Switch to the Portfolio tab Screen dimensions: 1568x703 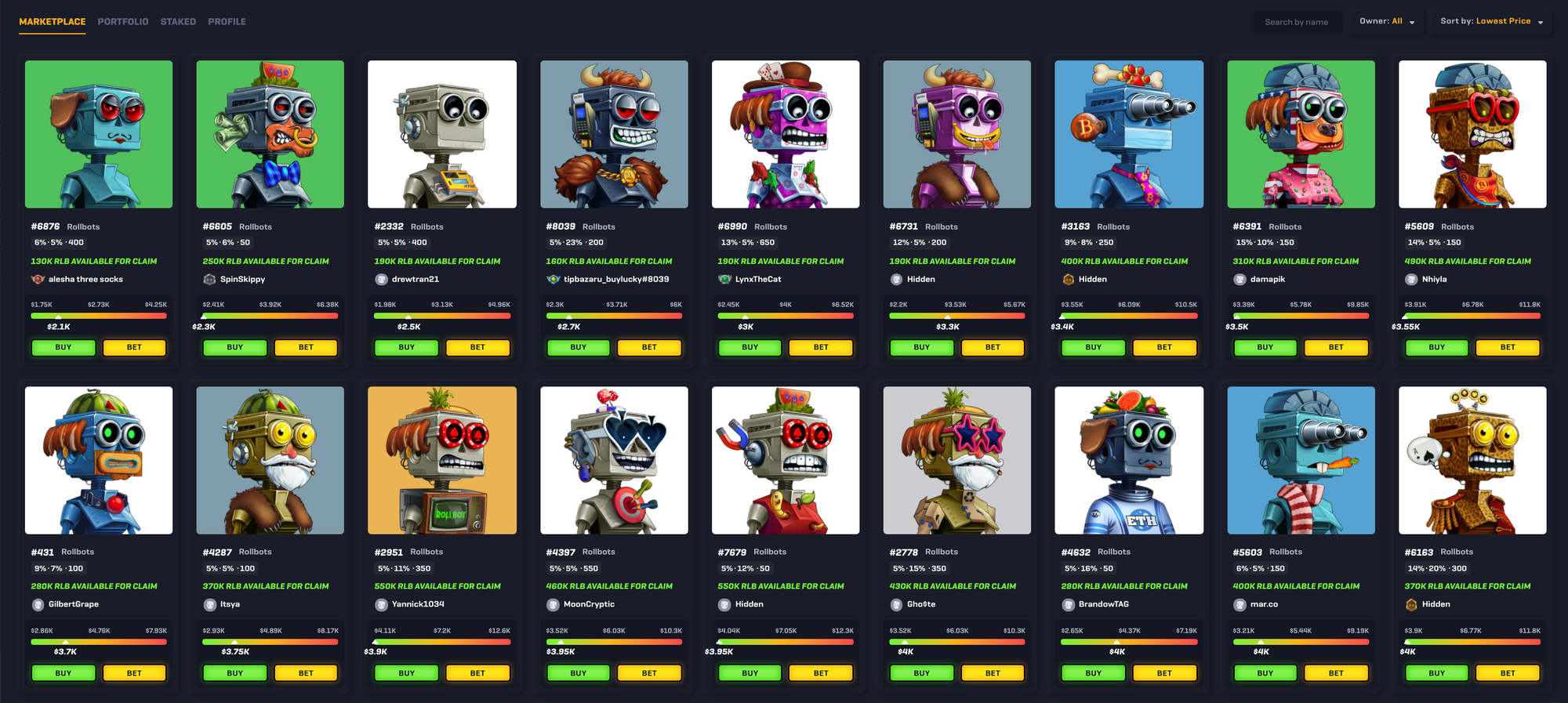tap(123, 22)
